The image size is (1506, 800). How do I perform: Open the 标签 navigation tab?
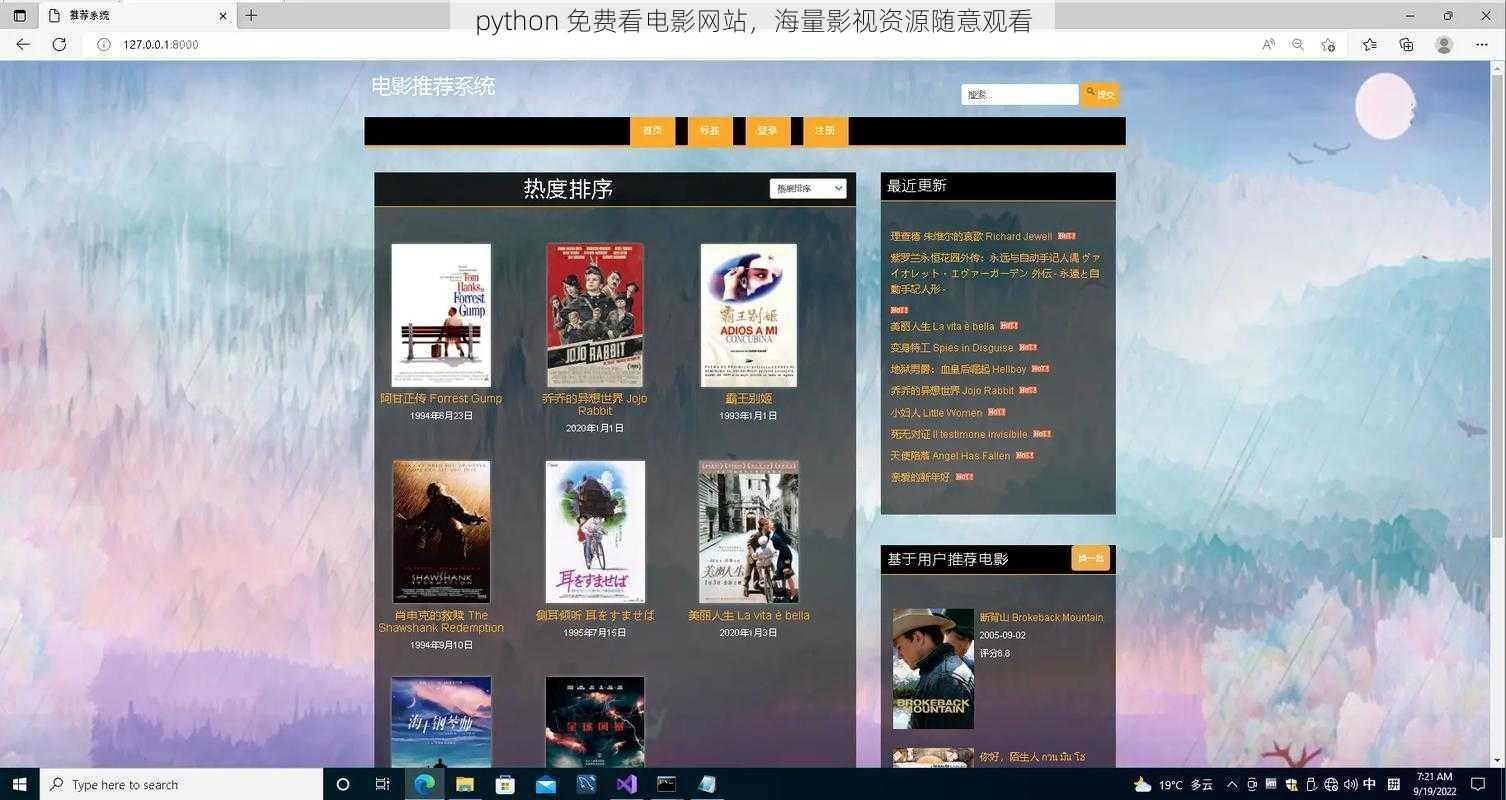pyautogui.click(x=710, y=131)
